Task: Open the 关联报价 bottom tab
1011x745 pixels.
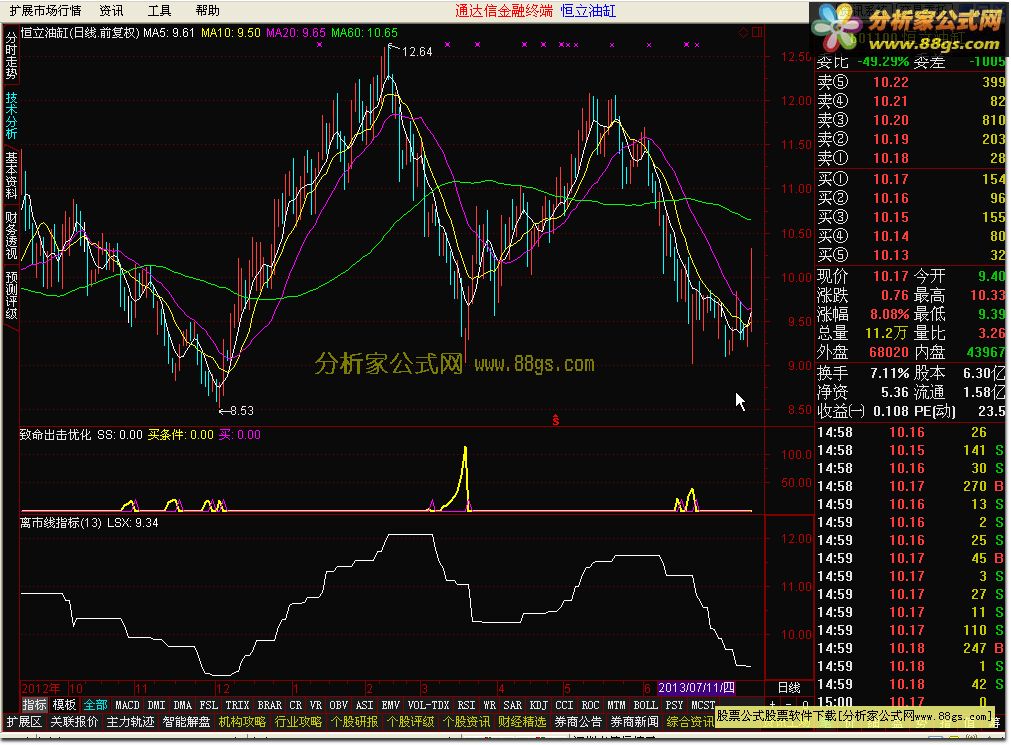Action: coord(74,722)
